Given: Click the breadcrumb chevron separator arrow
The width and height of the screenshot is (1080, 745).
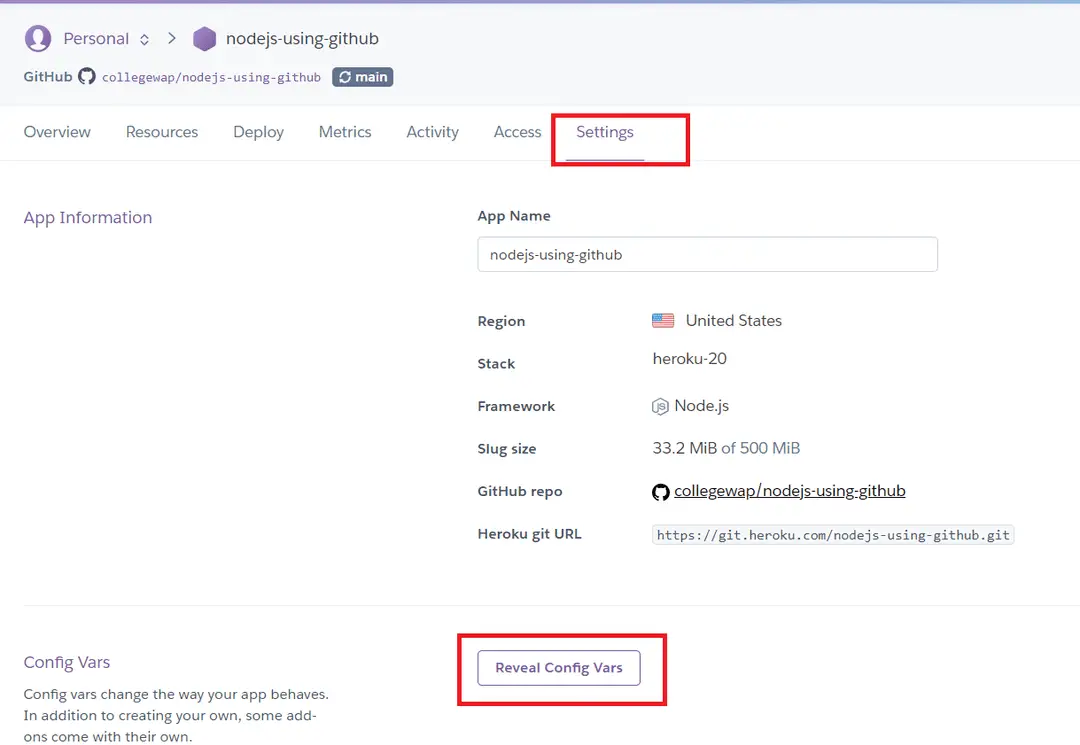Looking at the screenshot, I should pos(172,39).
